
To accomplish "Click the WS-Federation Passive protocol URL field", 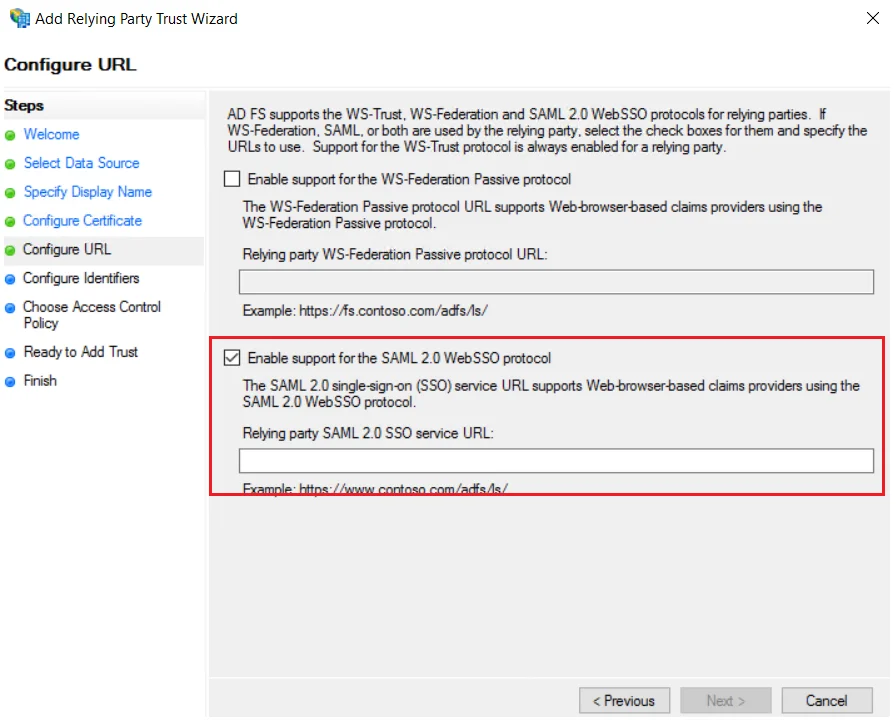I will tap(558, 281).
